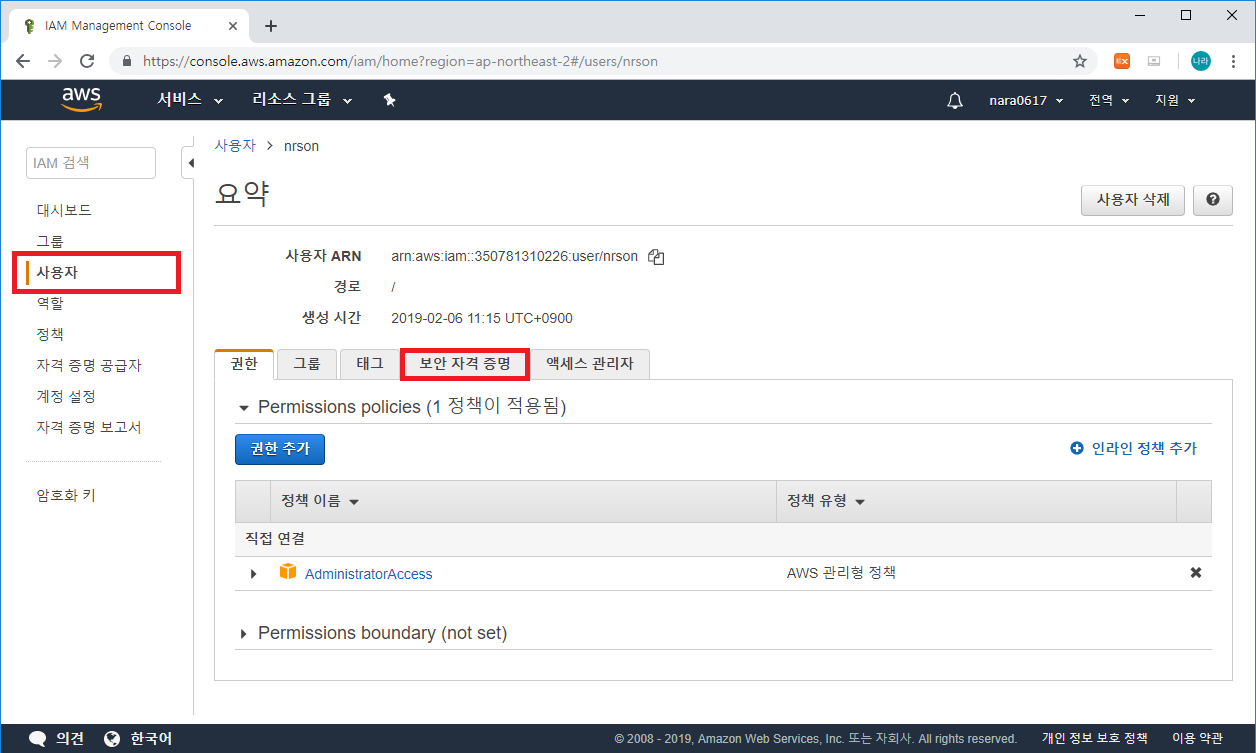This screenshot has height=753, width=1256.
Task: Open the 서비스 services dropdown
Action: click(x=190, y=100)
